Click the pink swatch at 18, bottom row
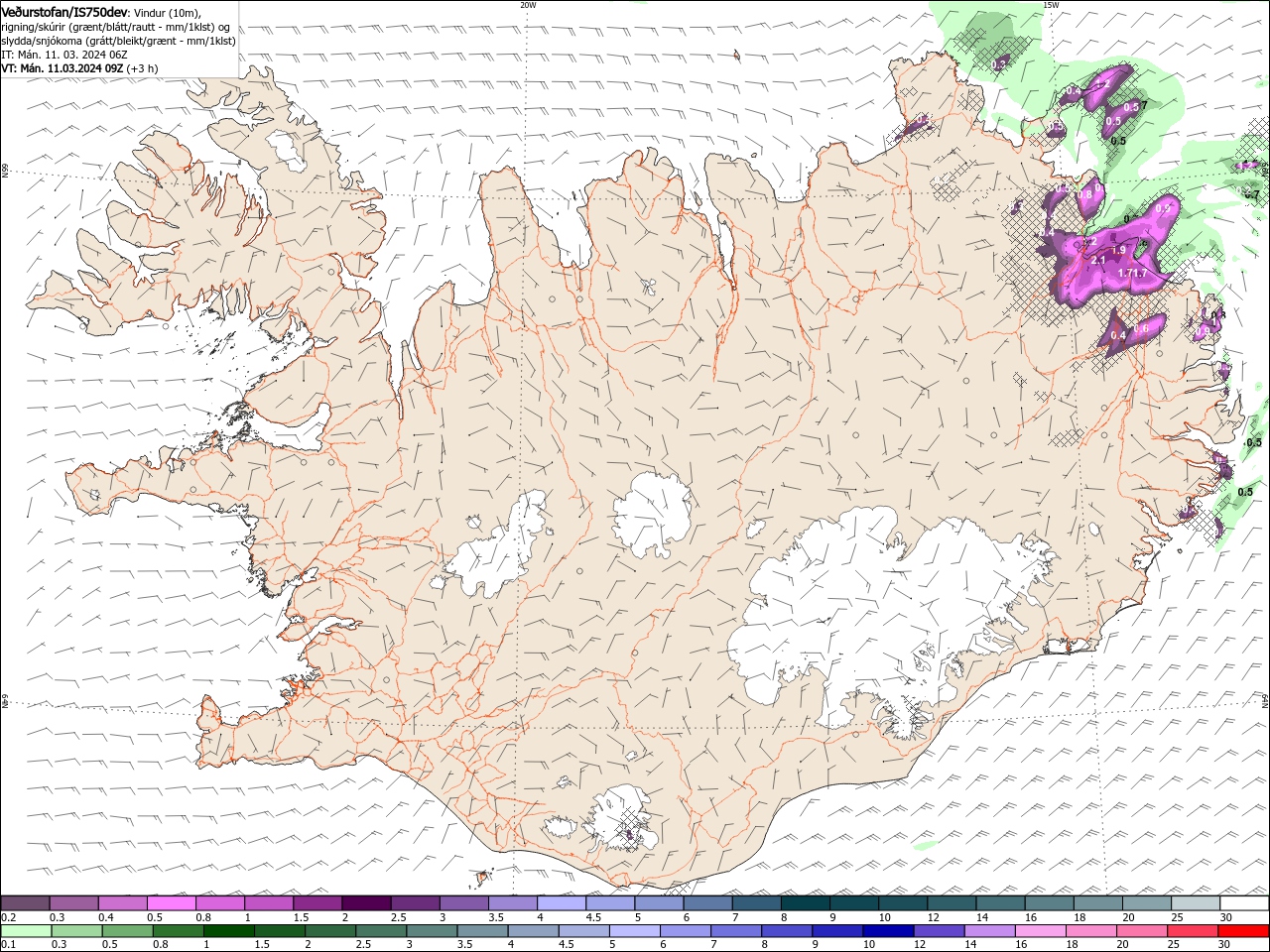 [1091, 931]
